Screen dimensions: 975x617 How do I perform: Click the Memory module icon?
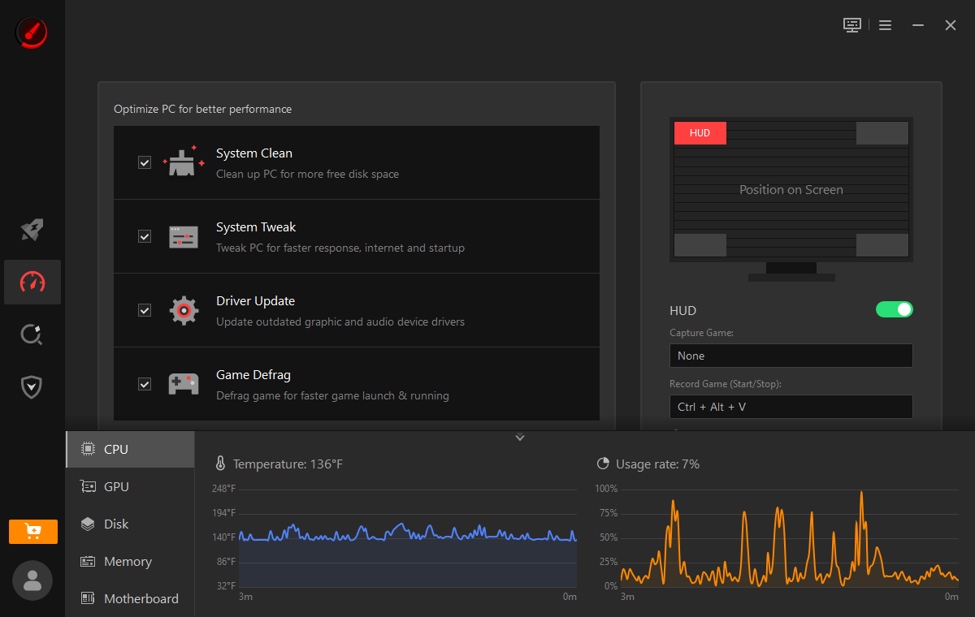tap(88, 561)
